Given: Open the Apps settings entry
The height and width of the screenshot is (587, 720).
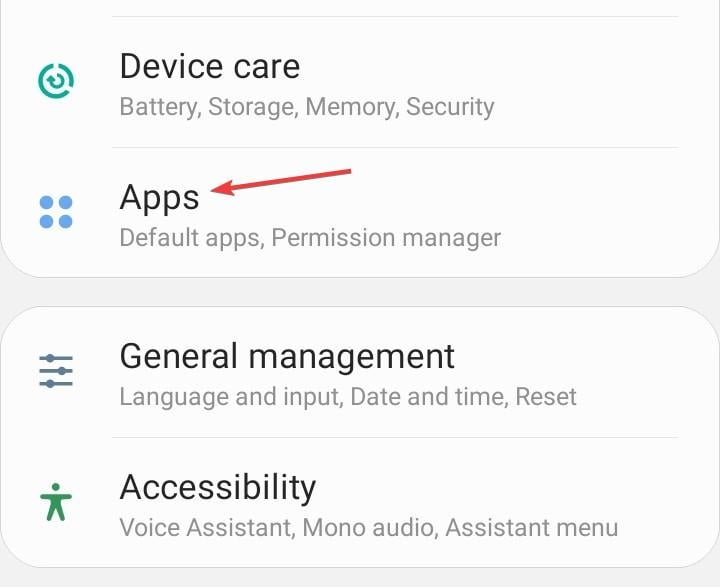Looking at the screenshot, I should click(159, 196).
